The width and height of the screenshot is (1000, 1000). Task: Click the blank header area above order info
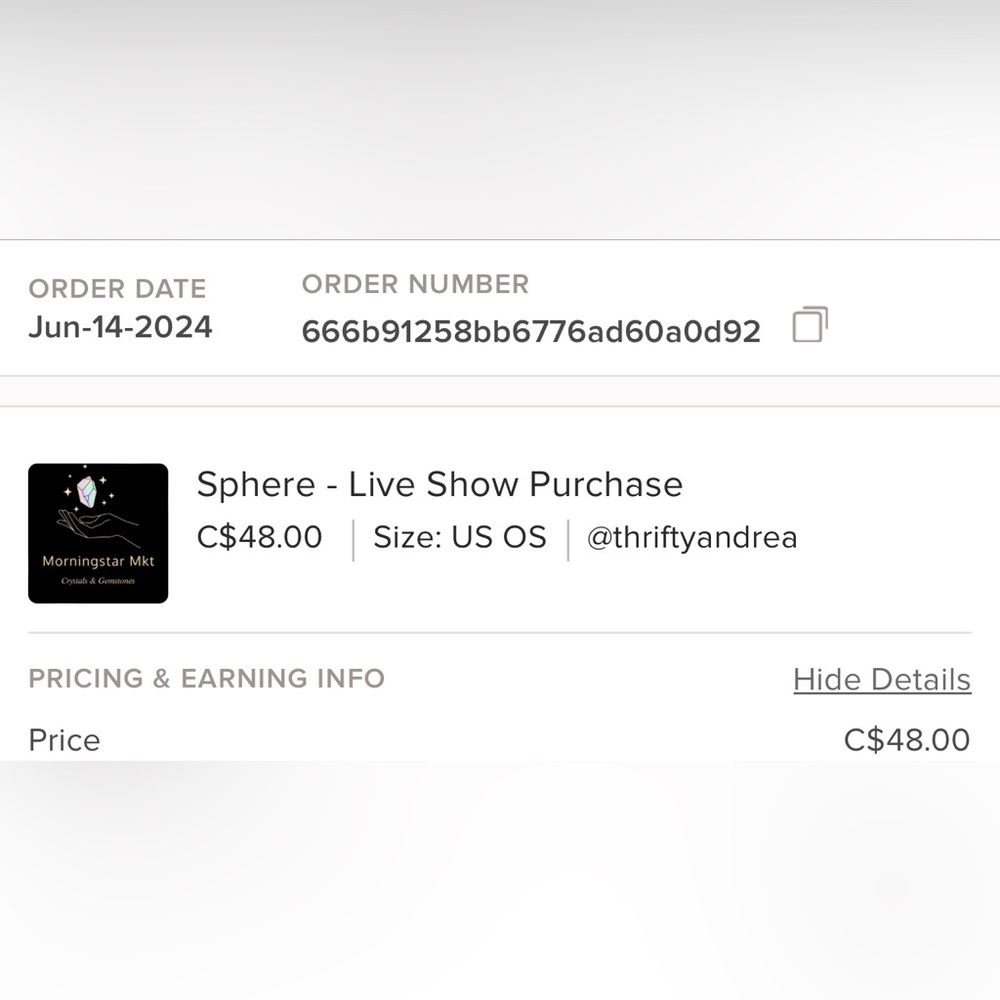tap(500, 119)
